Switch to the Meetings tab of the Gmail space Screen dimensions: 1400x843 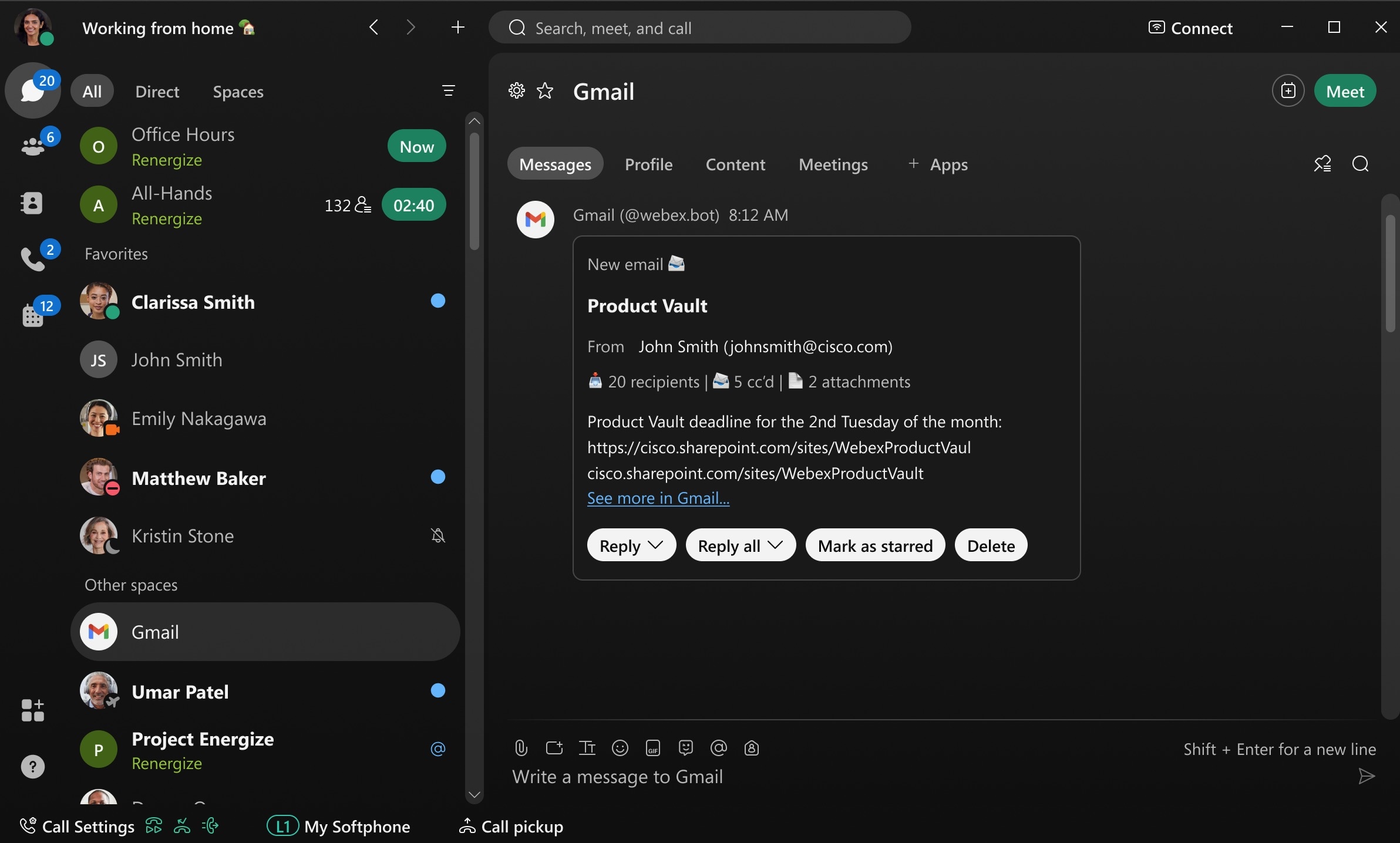pyautogui.click(x=833, y=165)
